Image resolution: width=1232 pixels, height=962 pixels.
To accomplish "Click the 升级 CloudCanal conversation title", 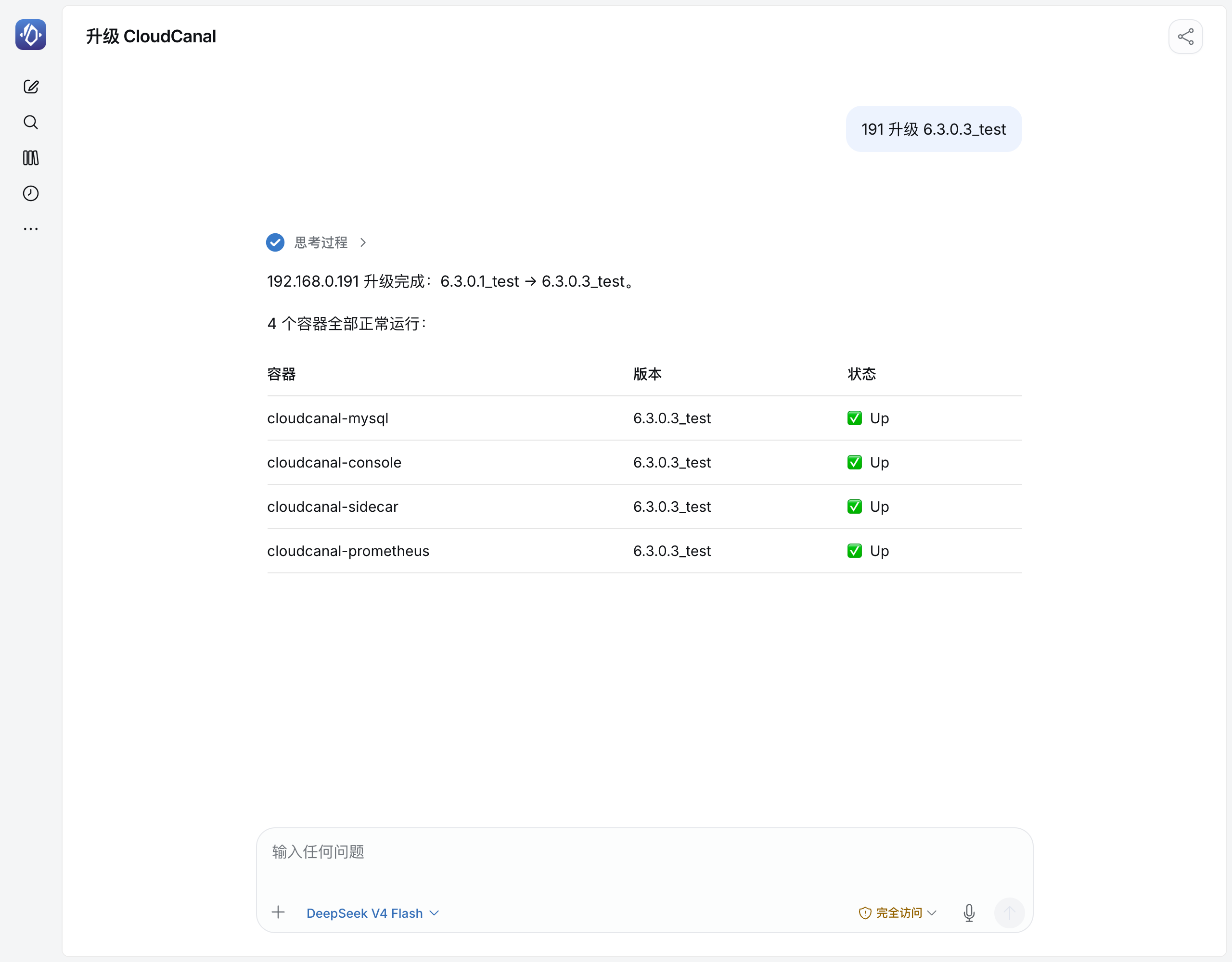I will (x=151, y=37).
